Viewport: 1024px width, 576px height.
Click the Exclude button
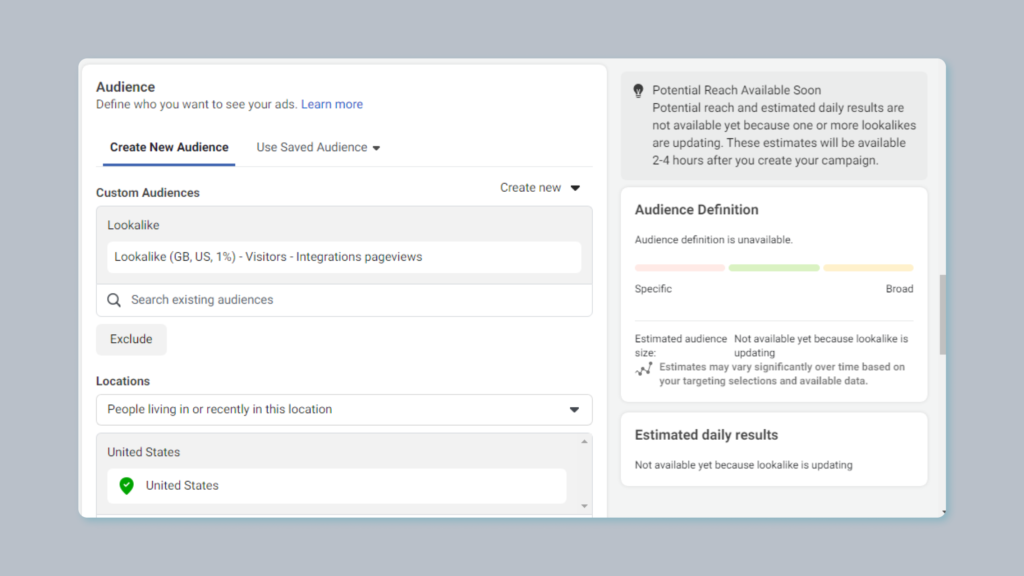click(x=131, y=340)
